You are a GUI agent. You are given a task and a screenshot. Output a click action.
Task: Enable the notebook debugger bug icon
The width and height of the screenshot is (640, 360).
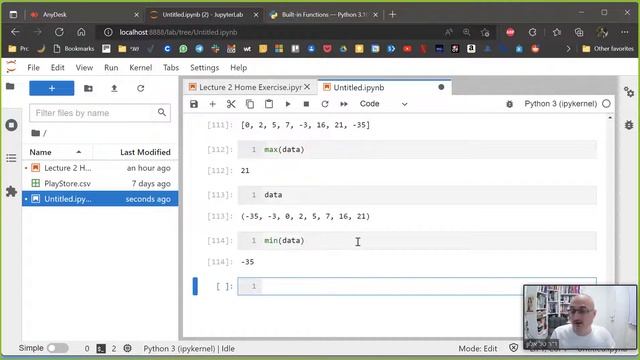click(509, 104)
